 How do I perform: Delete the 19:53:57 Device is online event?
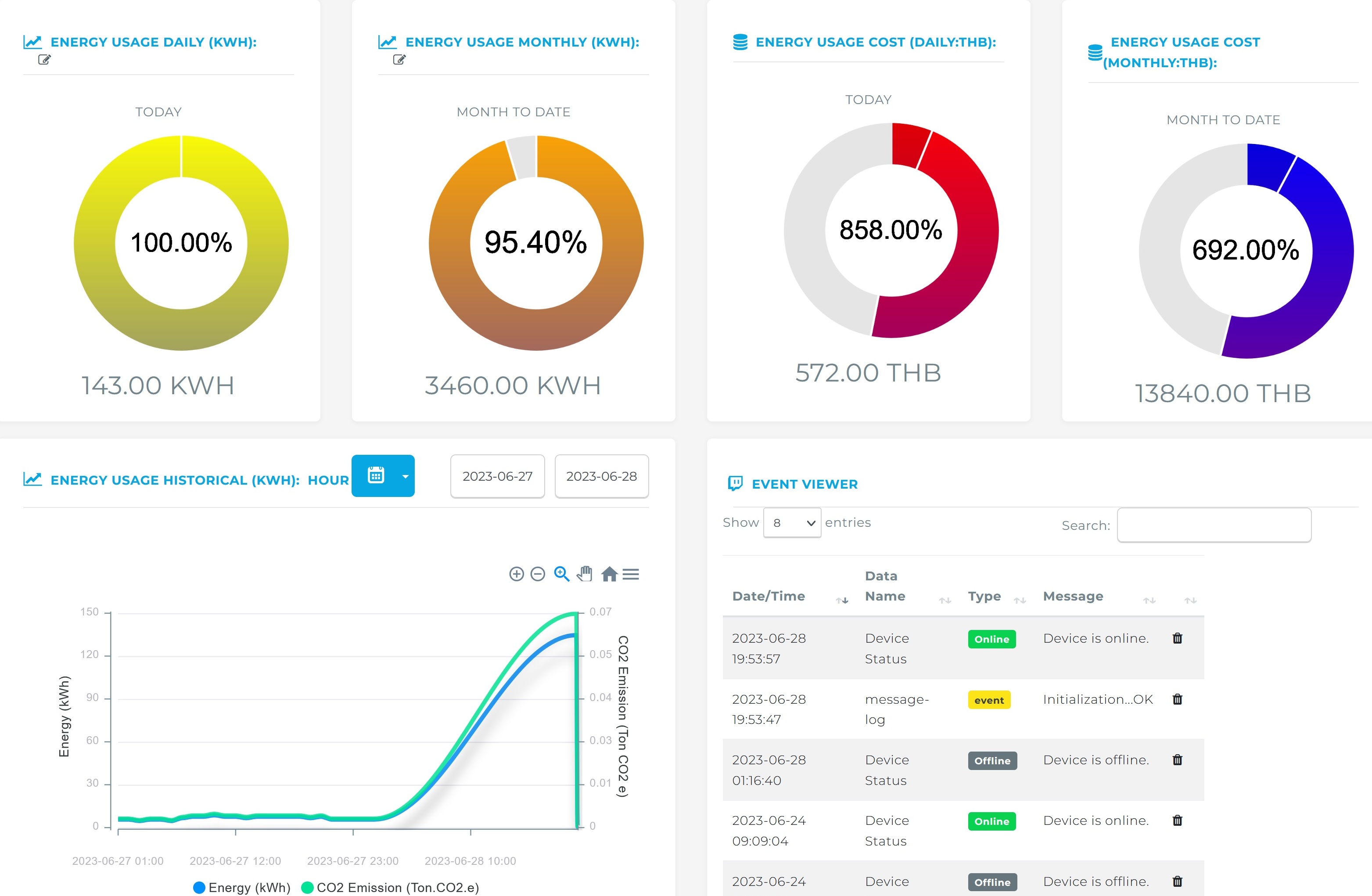click(x=1177, y=638)
